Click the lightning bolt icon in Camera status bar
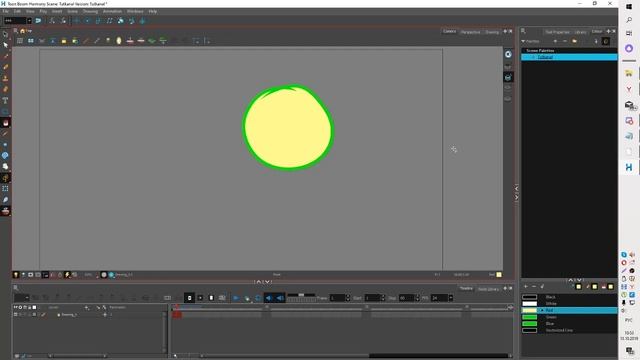 click(x=67, y=275)
